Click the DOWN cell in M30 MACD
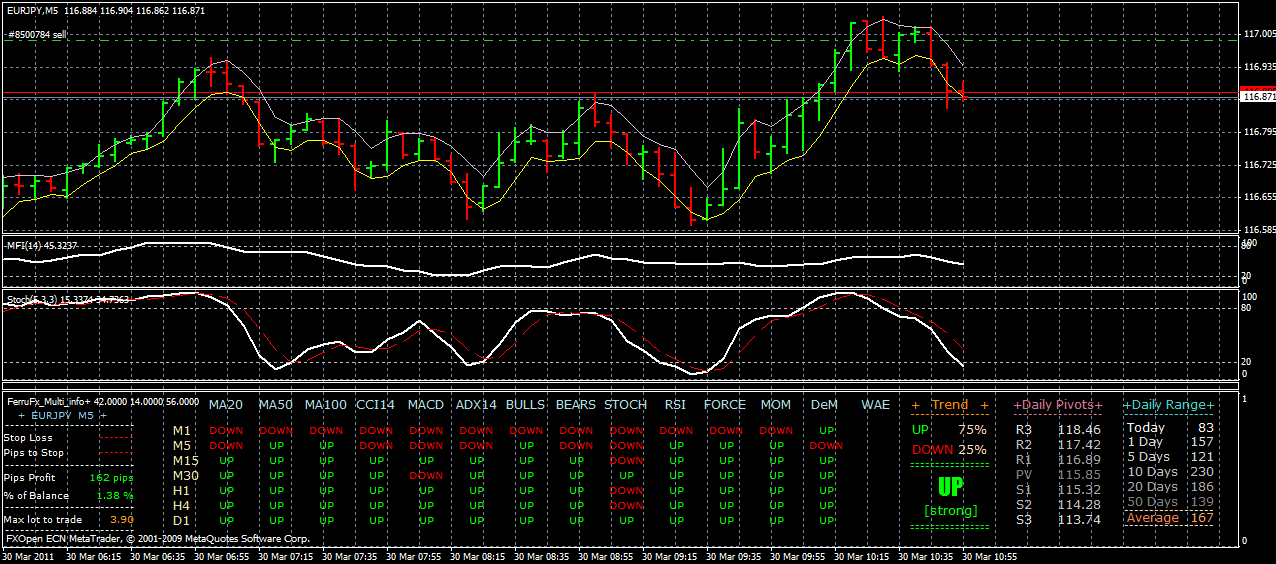 pyautogui.click(x=426, y=476)
